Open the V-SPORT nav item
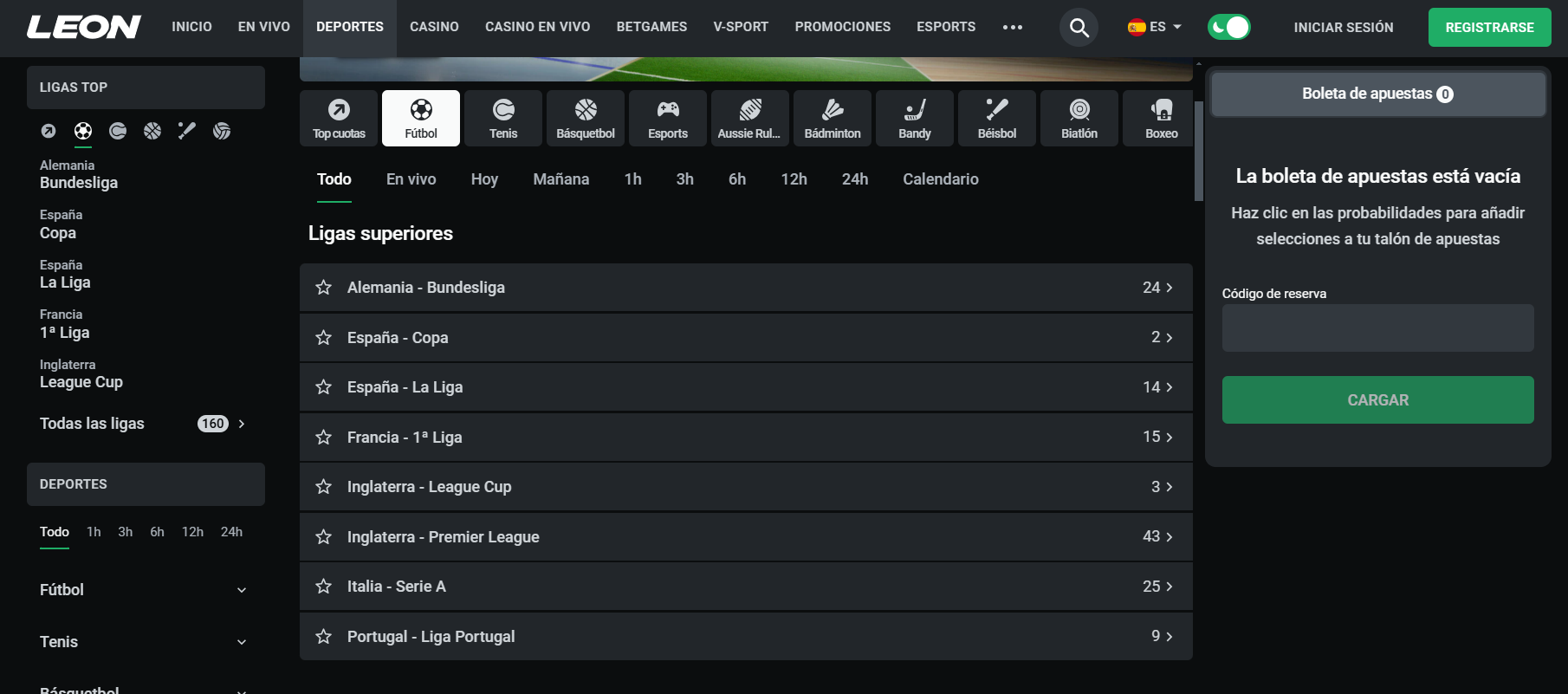The width and height of the screenshot is (1568, 694). pyautogui.click(x=741, y=27)
